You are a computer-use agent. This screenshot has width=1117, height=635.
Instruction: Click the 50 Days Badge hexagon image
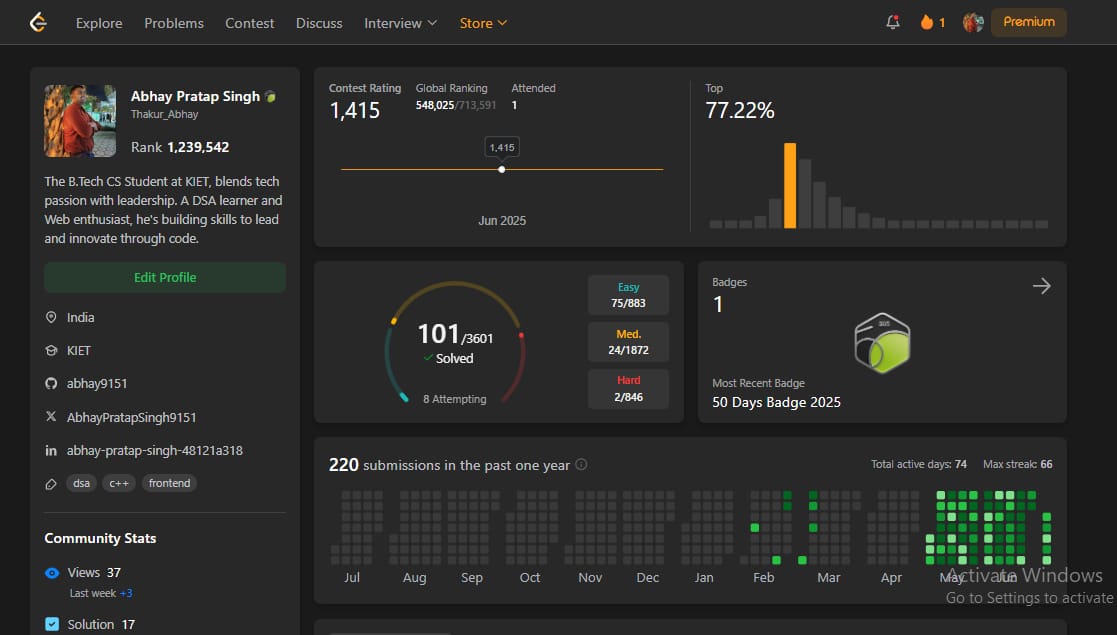(883, 343)
